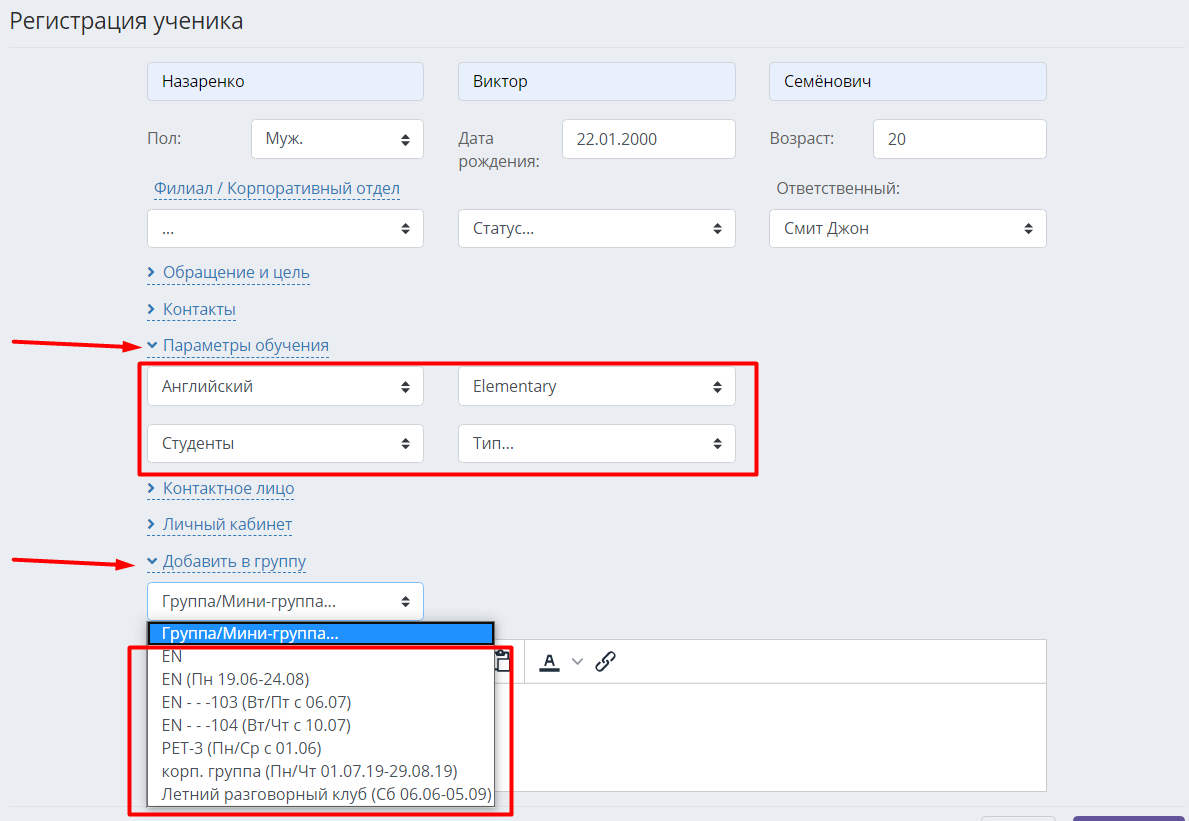1189x821 pixels.
Task: Expand the Контактное лицо section
Action: [x=221, y=488]
